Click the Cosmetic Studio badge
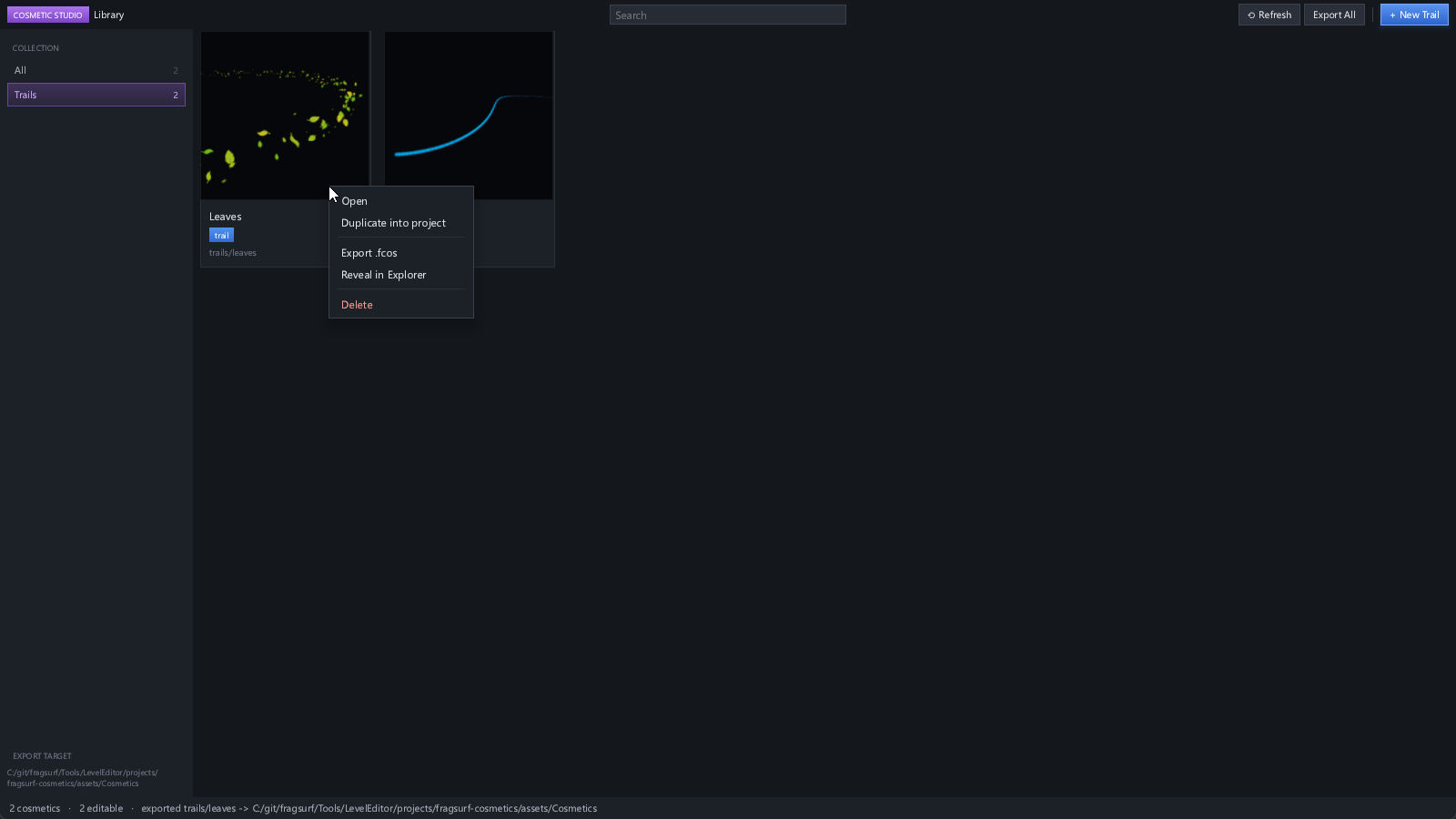1456x819 pixels. (48, 15)
